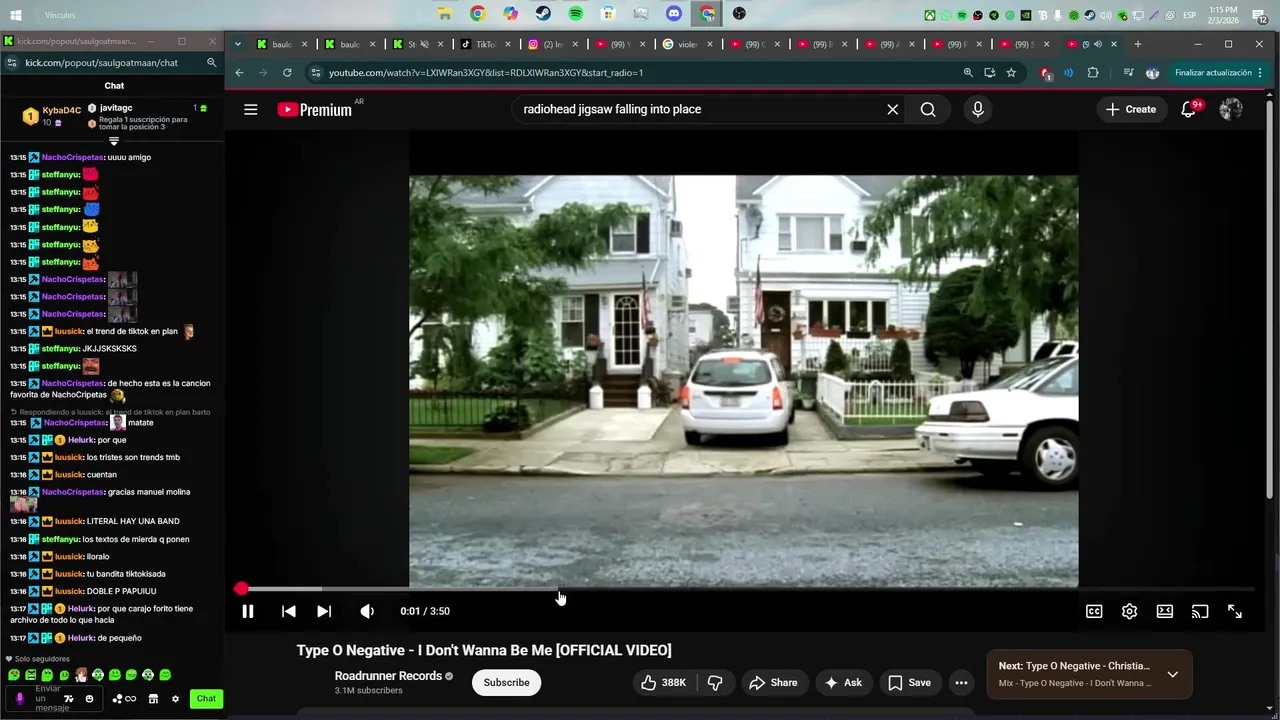Click Kick voice message microphone icon
The width and height of the screenshot is (1280, 720).
coord(19,698)
